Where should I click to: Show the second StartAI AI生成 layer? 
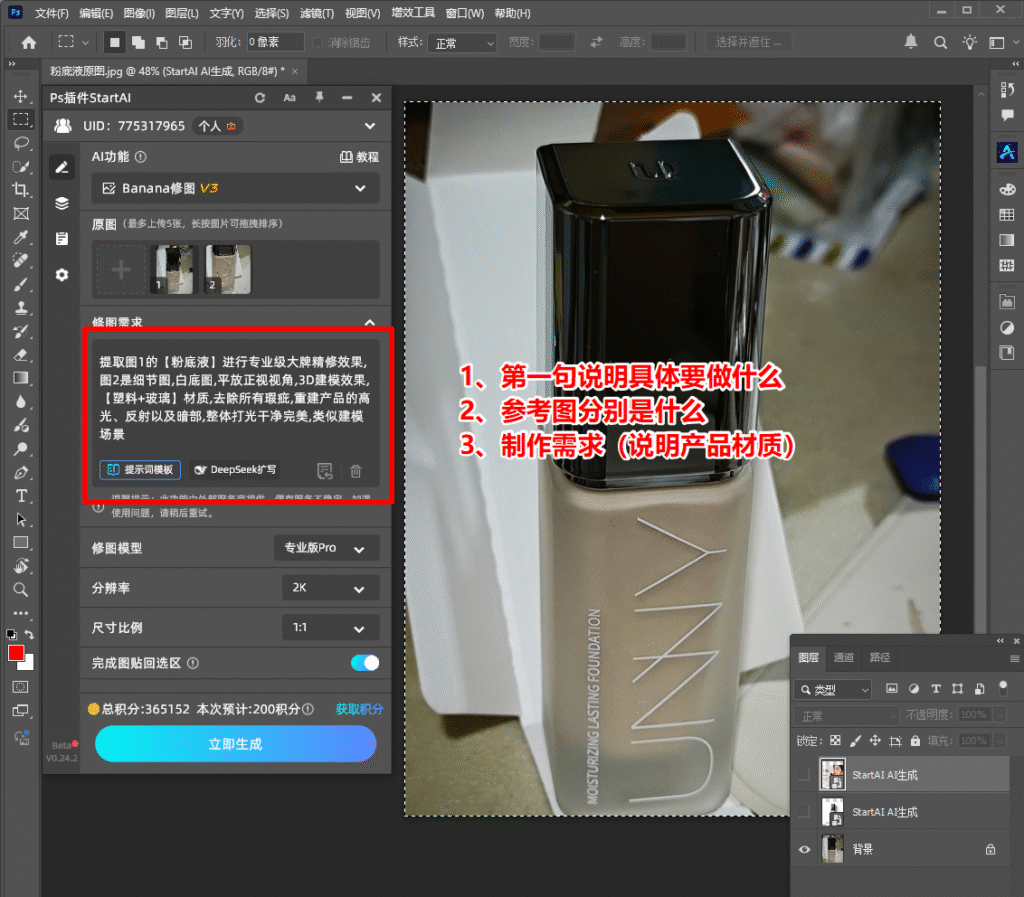pyautogui.click(x=804, y=812)
